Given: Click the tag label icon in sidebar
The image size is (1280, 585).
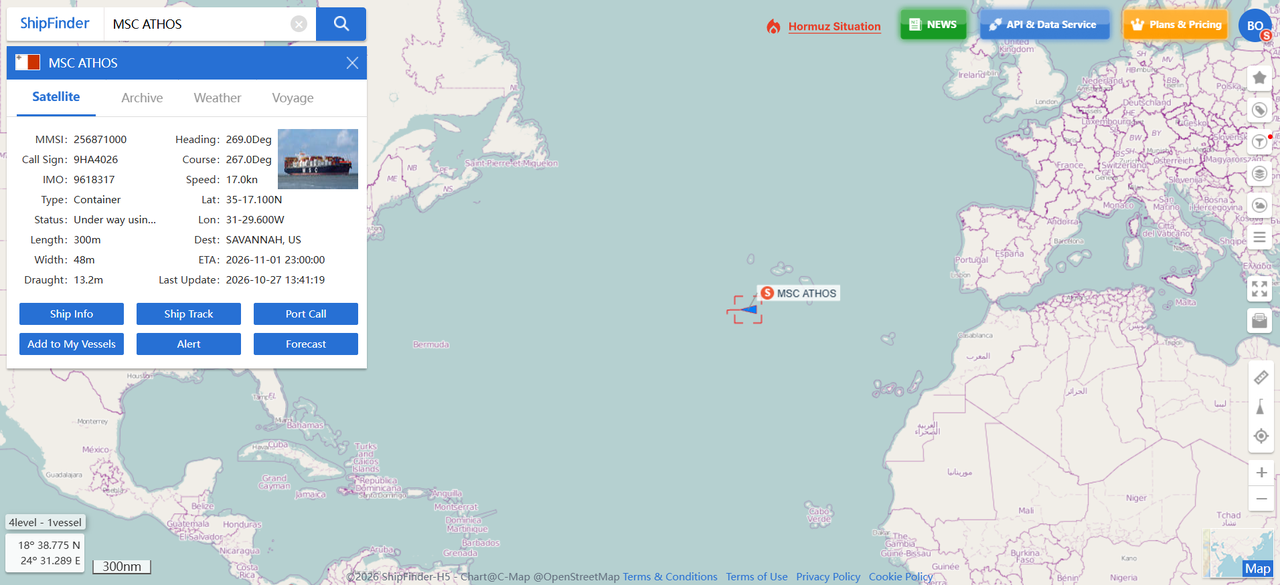Looking at the screenshot, I should point(1260,110).
